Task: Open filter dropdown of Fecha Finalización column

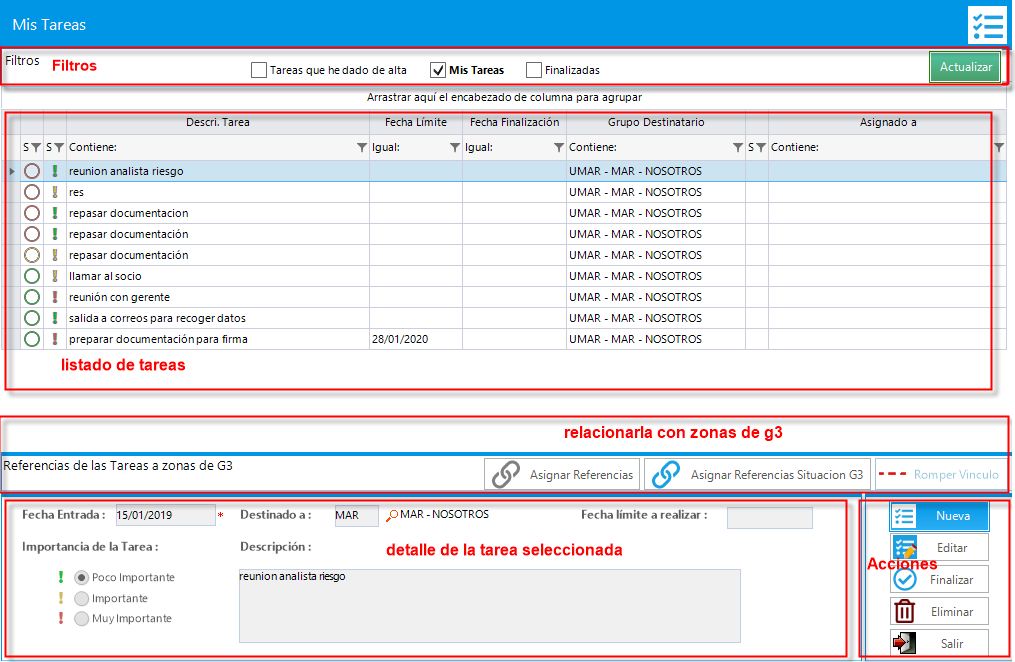Action: click(x=559, y=148)
